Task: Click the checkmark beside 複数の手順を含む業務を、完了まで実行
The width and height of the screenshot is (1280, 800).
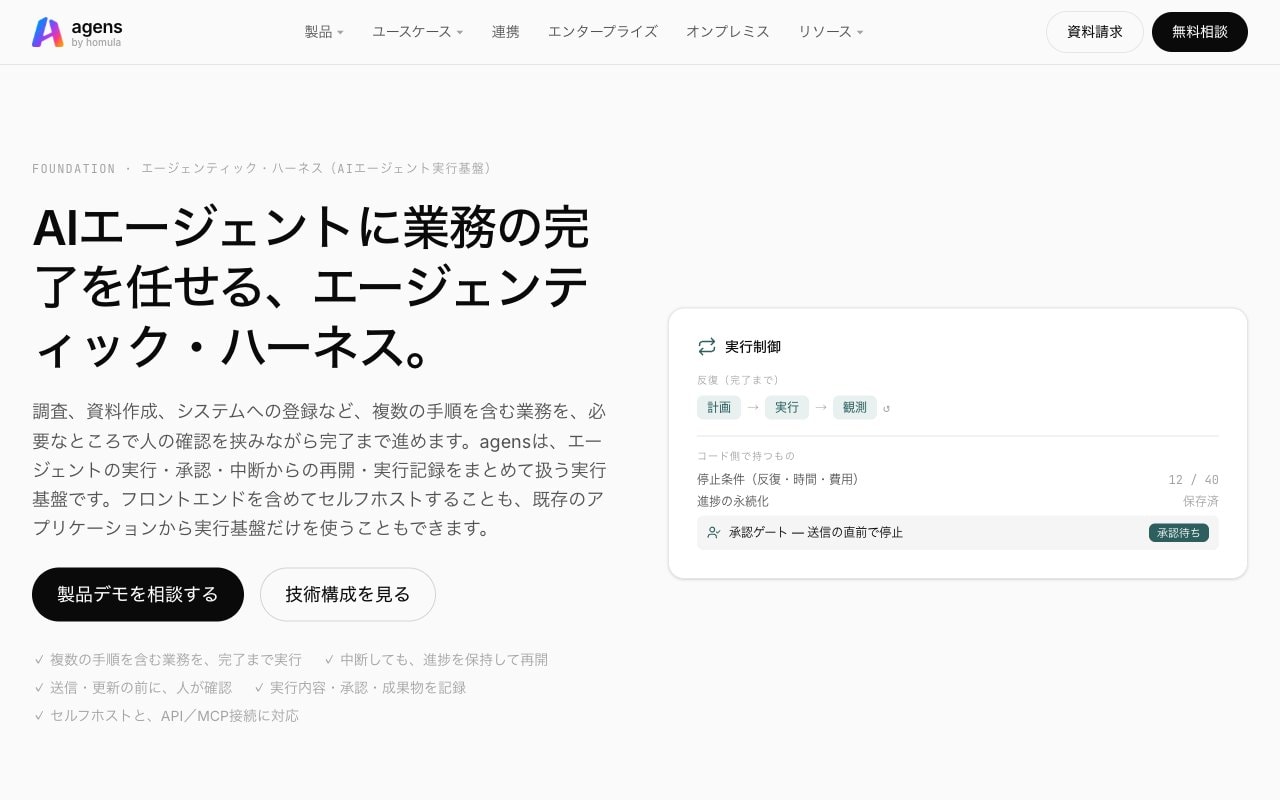Action: click(39, 660)
